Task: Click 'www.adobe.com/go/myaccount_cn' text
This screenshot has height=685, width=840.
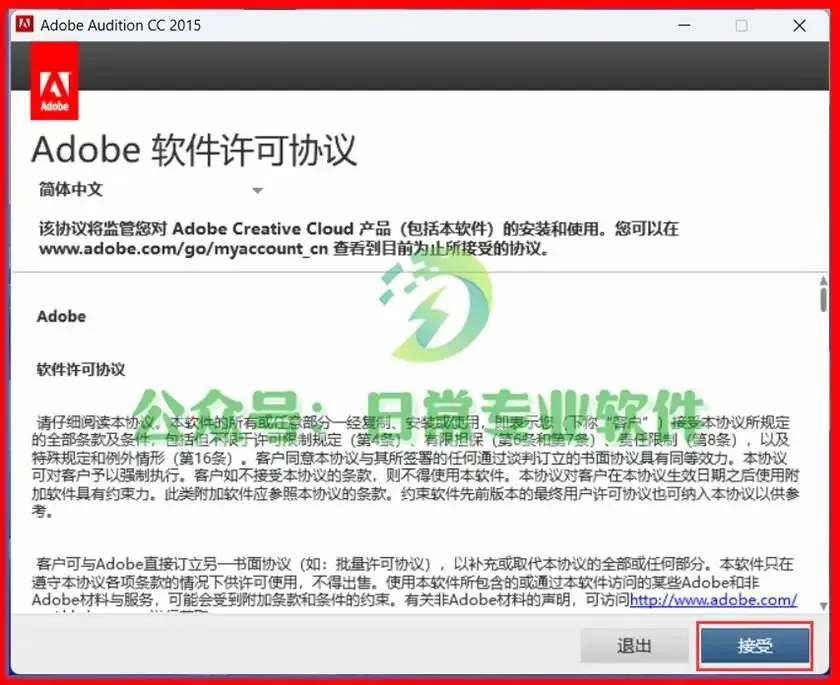Action: tap(183, 249)
